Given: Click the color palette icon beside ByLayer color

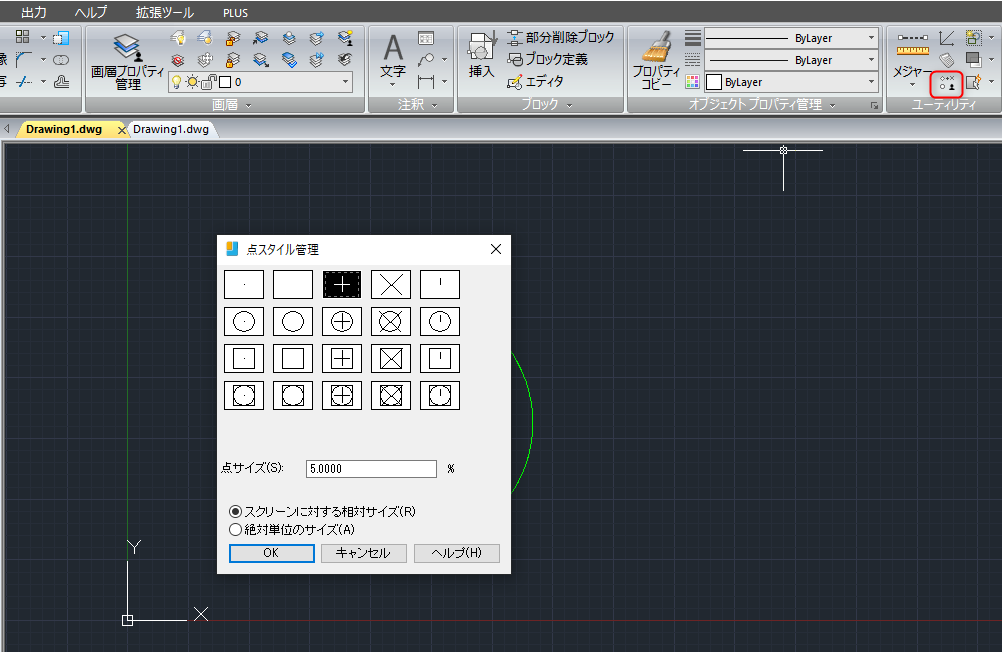Looking at the screenshot, I should point(693,82).
